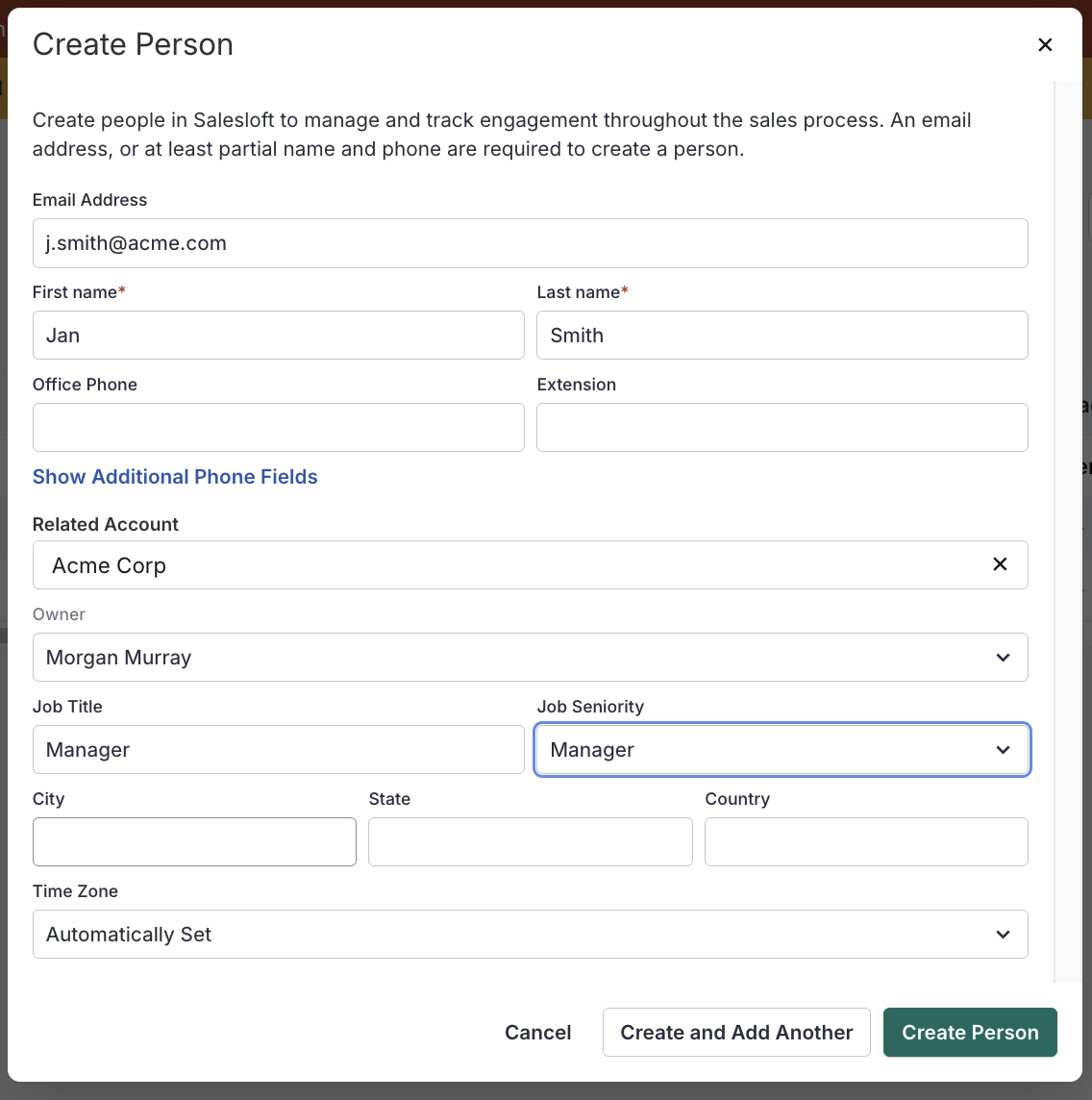The height and width of the screenshot is (1100, 1092).
Task: Close the Create Person dialog
Action: click(x=1045, y=44)
